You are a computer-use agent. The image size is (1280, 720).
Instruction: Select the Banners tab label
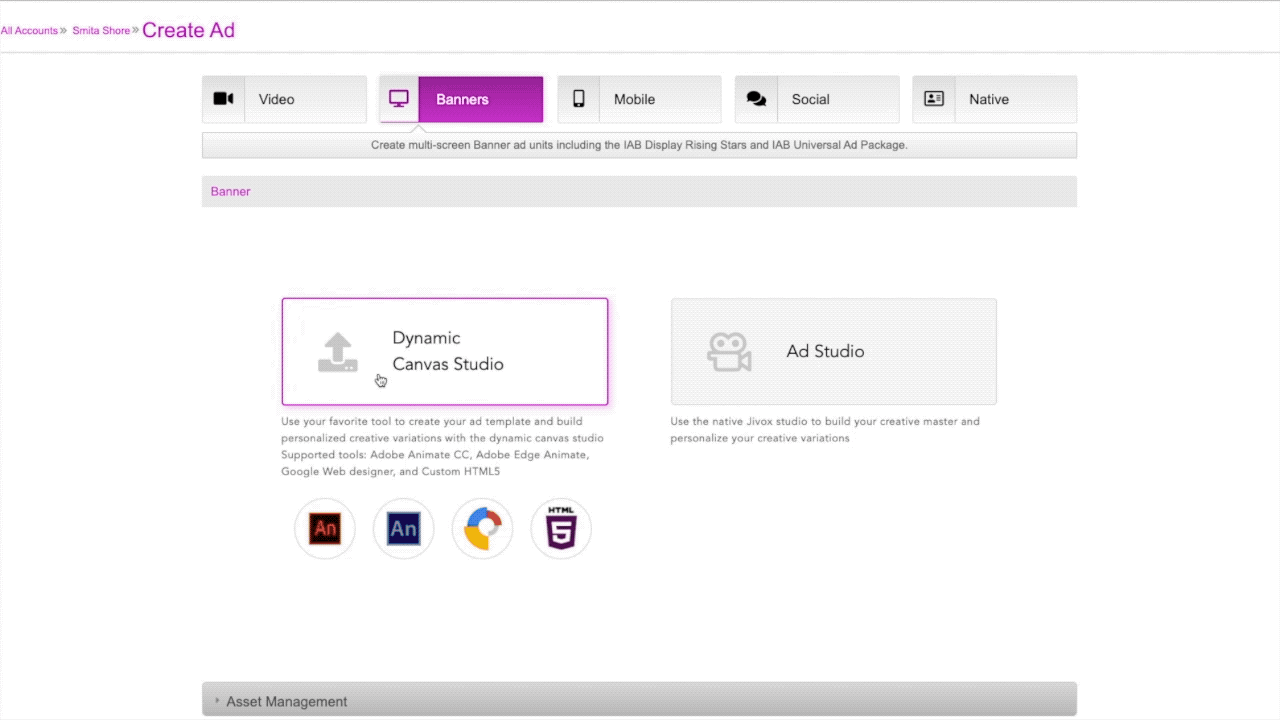coord(462,99)
